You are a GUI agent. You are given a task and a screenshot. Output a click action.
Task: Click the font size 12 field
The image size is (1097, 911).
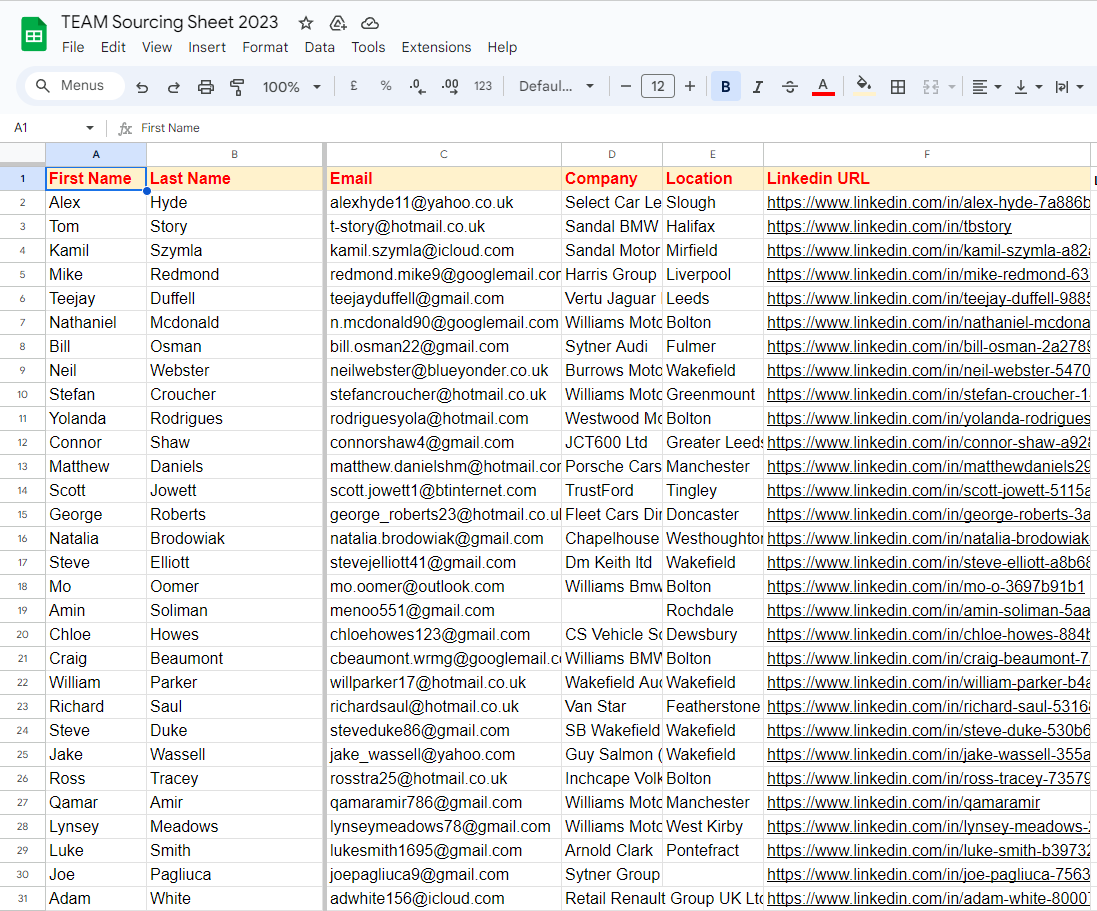658,86
